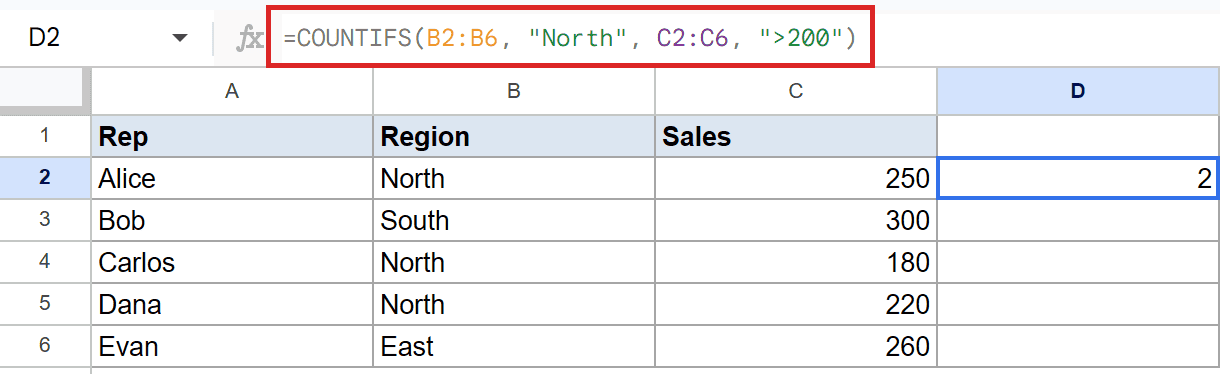Screen dimensions: 1220x374
Task: Select the sales value 260
Action: coord(796,346)
